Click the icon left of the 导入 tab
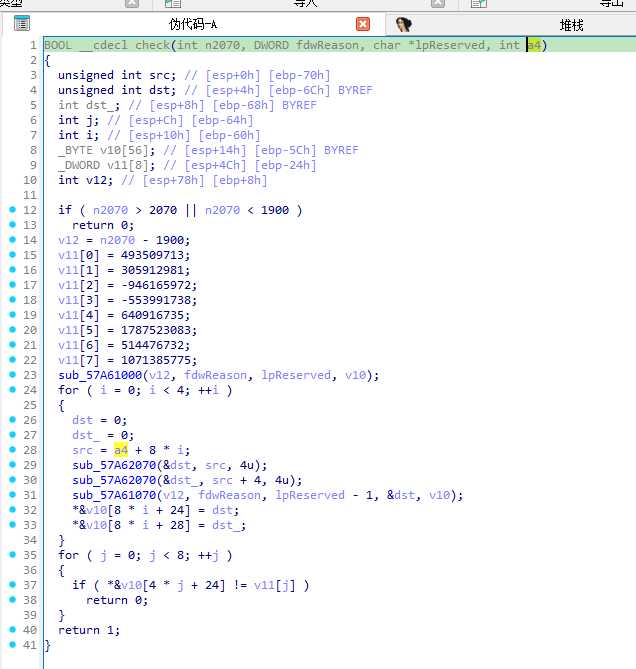 173,3
